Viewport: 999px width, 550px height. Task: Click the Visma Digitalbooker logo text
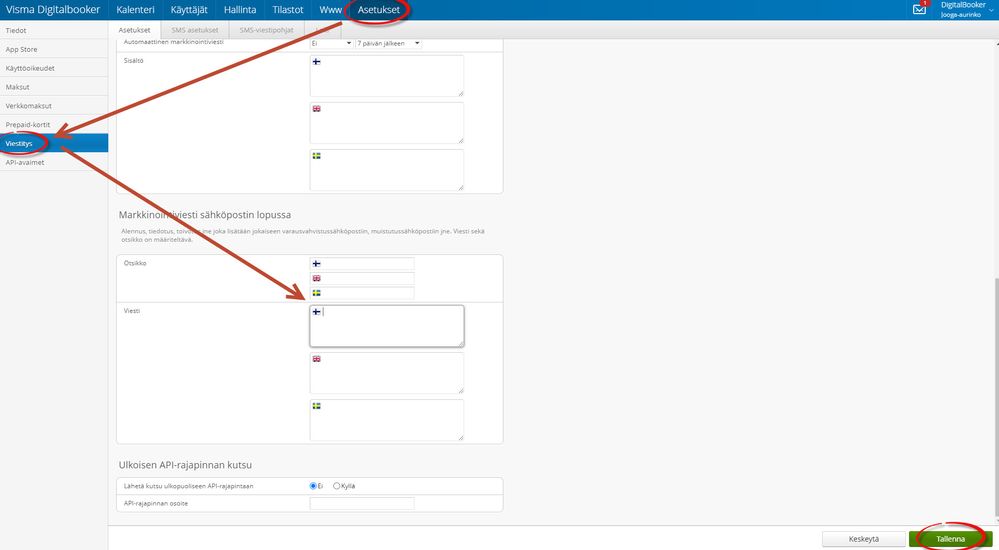53,10
